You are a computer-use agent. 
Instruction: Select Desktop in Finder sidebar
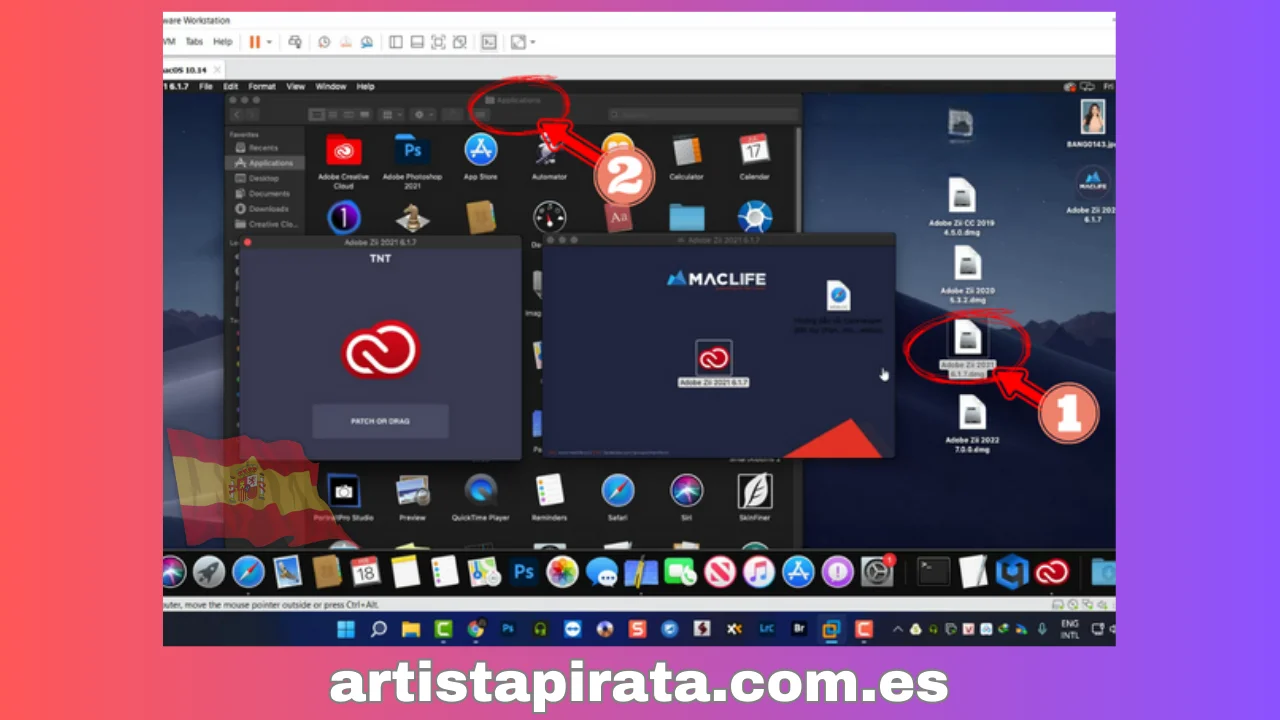click(264, 178)
